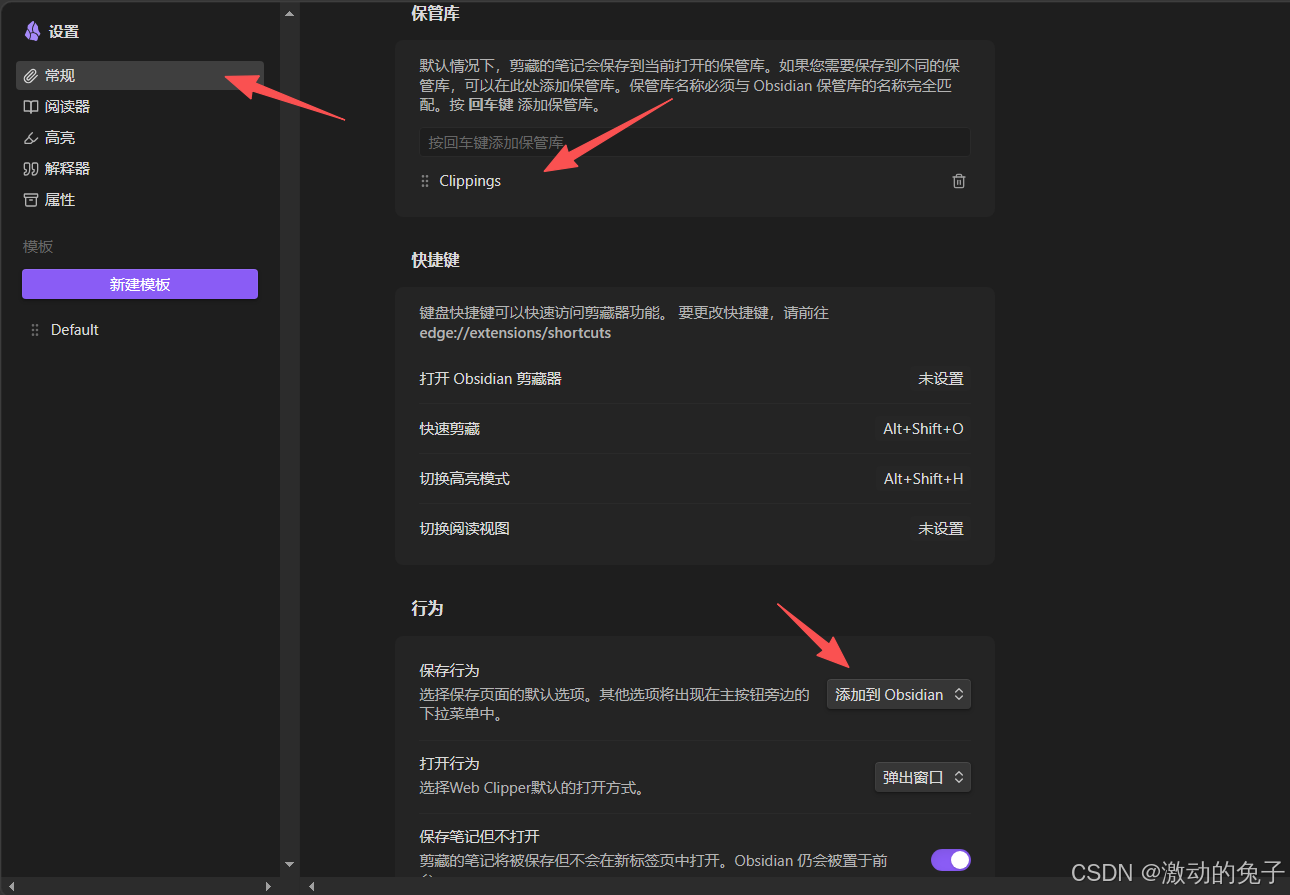
Task: Click the drag handle beside Default template
Action: pos(35,330)
